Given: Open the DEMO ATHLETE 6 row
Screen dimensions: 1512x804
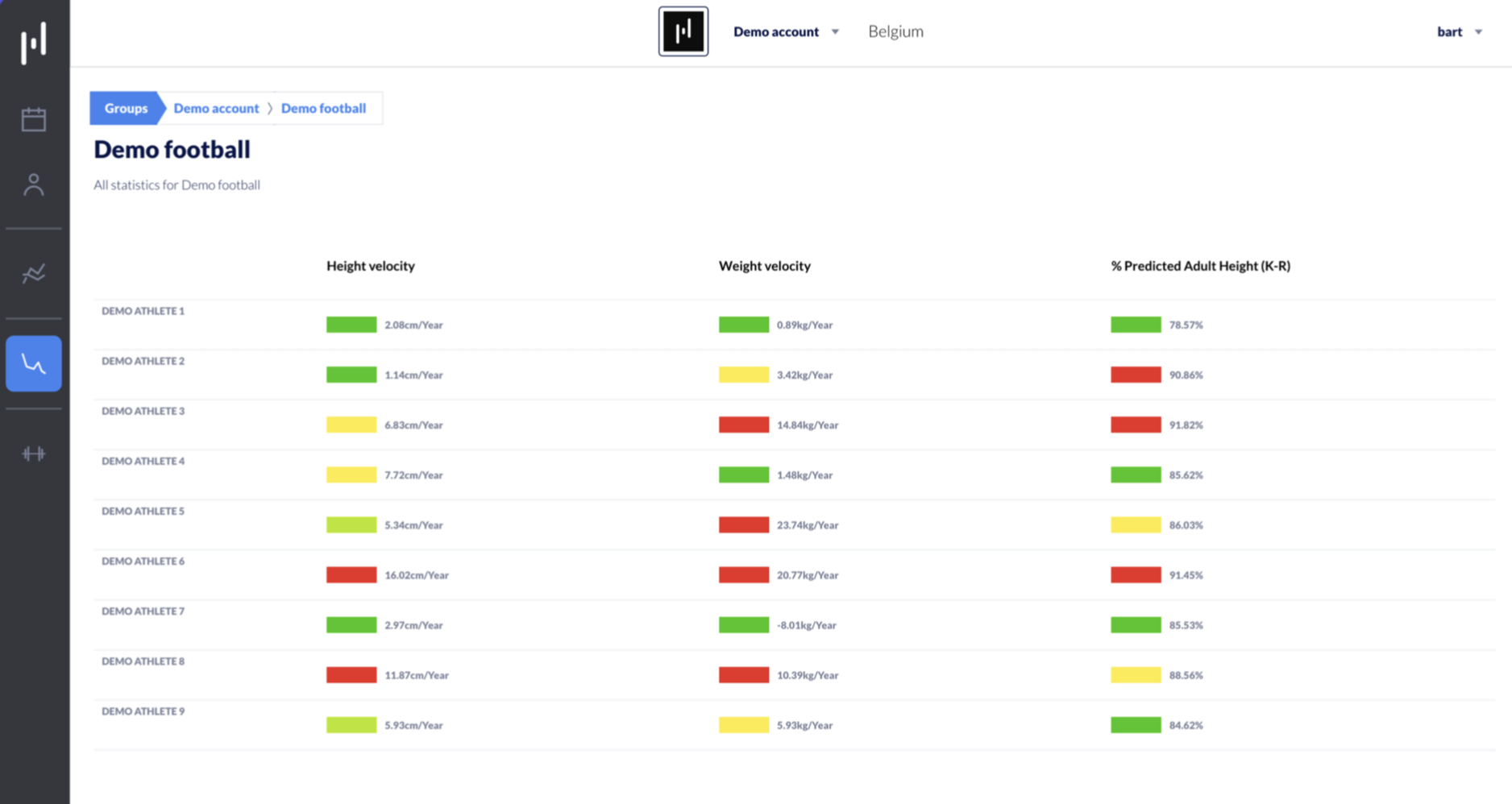Looking at the screenshot, I should tap(794, 575).
